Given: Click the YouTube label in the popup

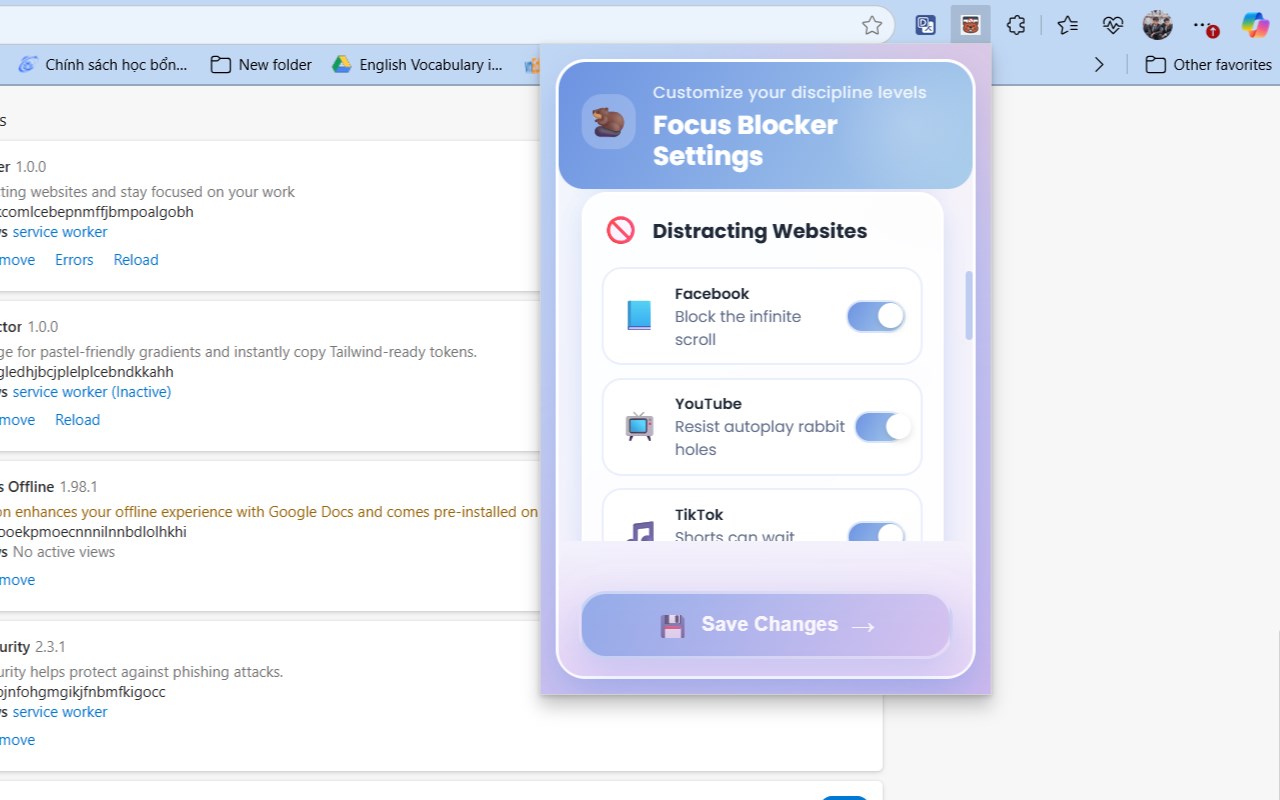Looking at the screenshot, I should coord(708,404).
